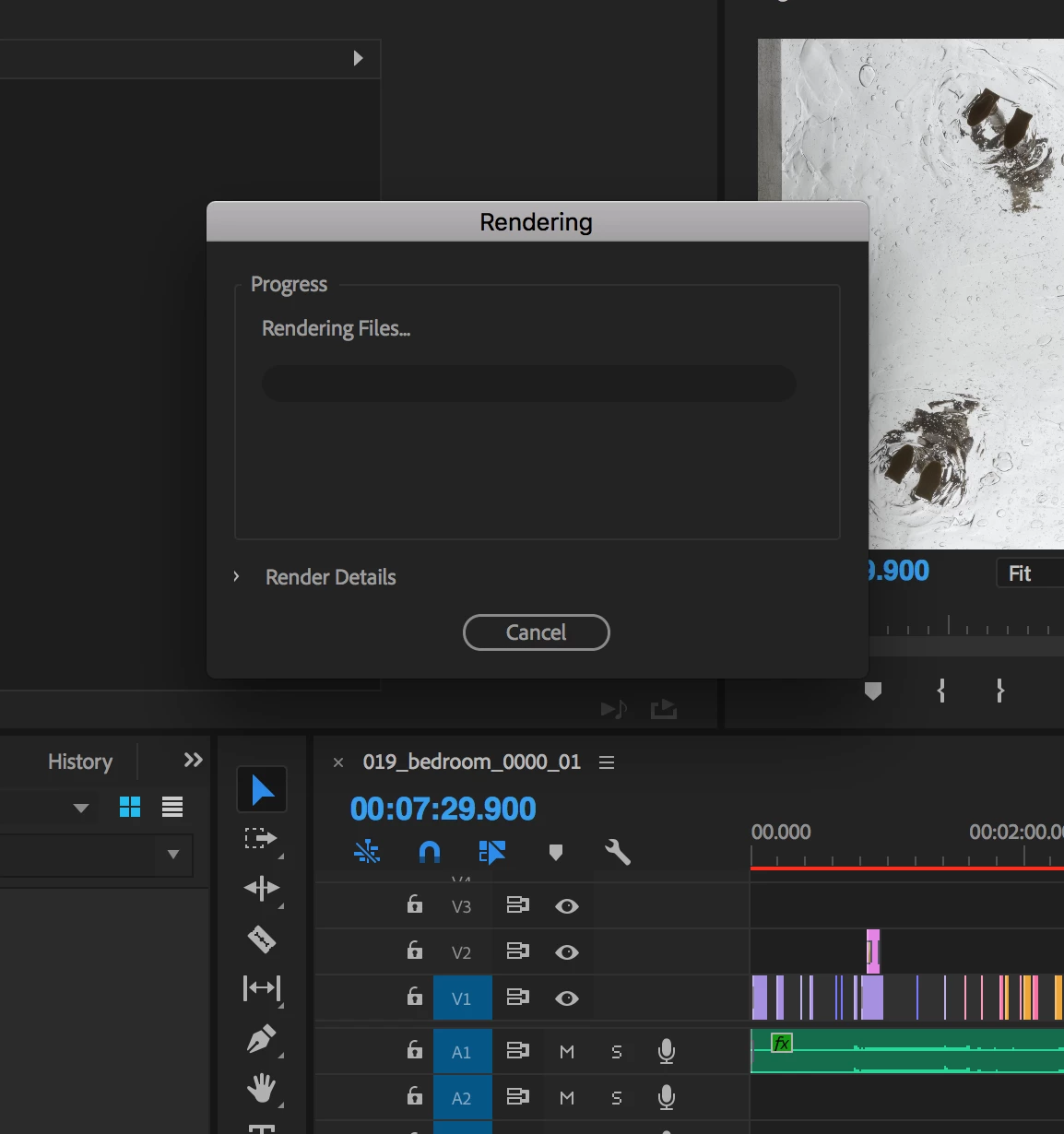The image size is (1064, 1134).
Task: Open the History panel tab
Action: [x=80, y=762]
